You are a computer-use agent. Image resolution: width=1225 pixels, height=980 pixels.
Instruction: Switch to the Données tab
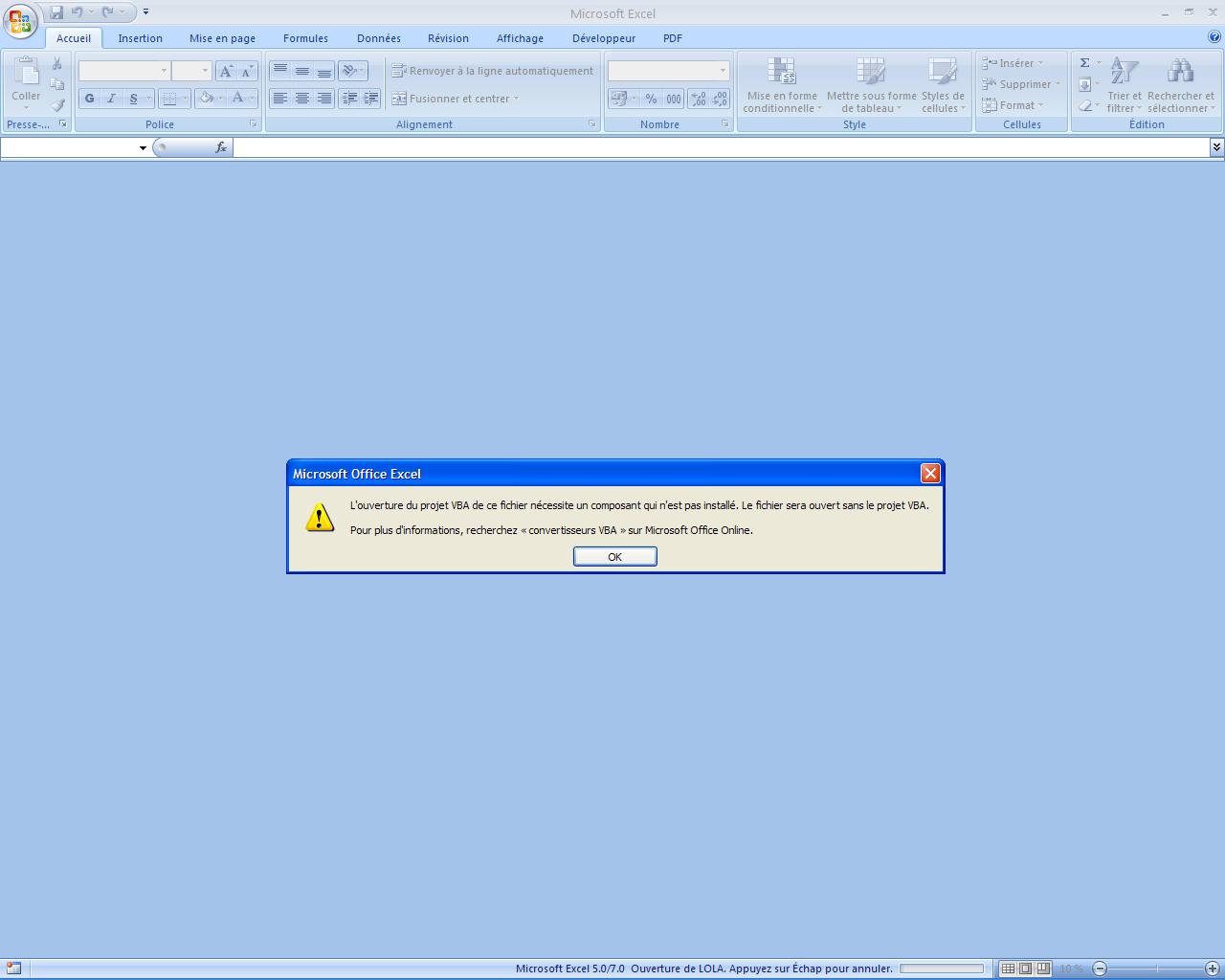click(x=379, y=38)
